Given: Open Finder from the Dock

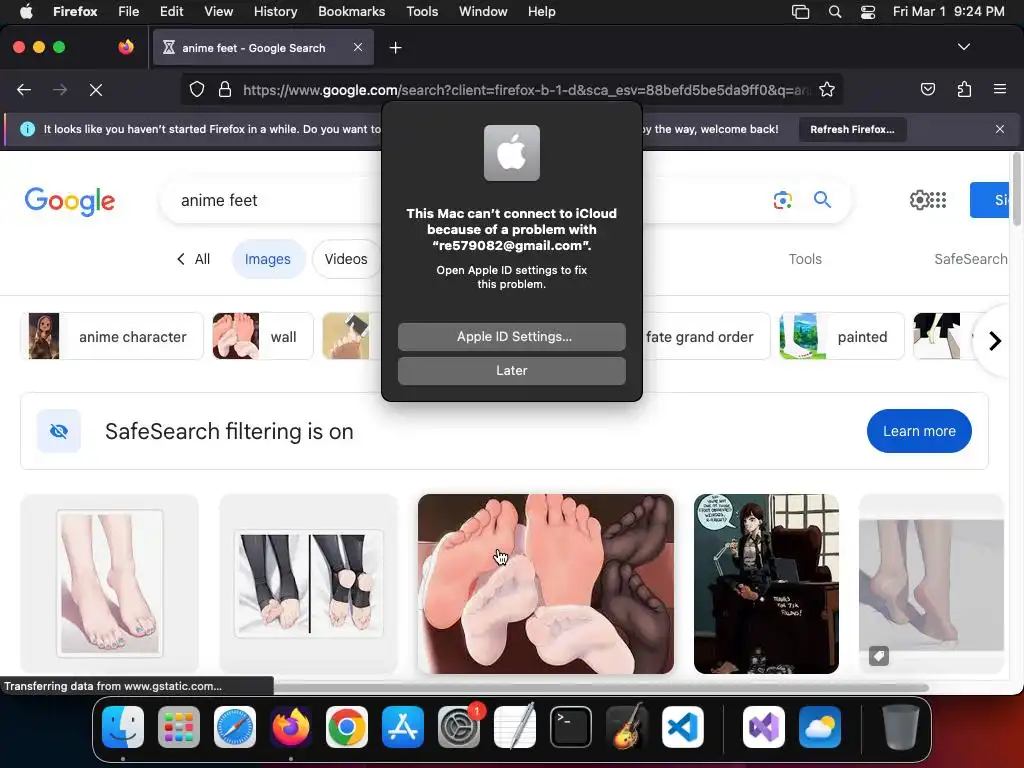Looking at the screenshot, I should (x=123, y=727).
